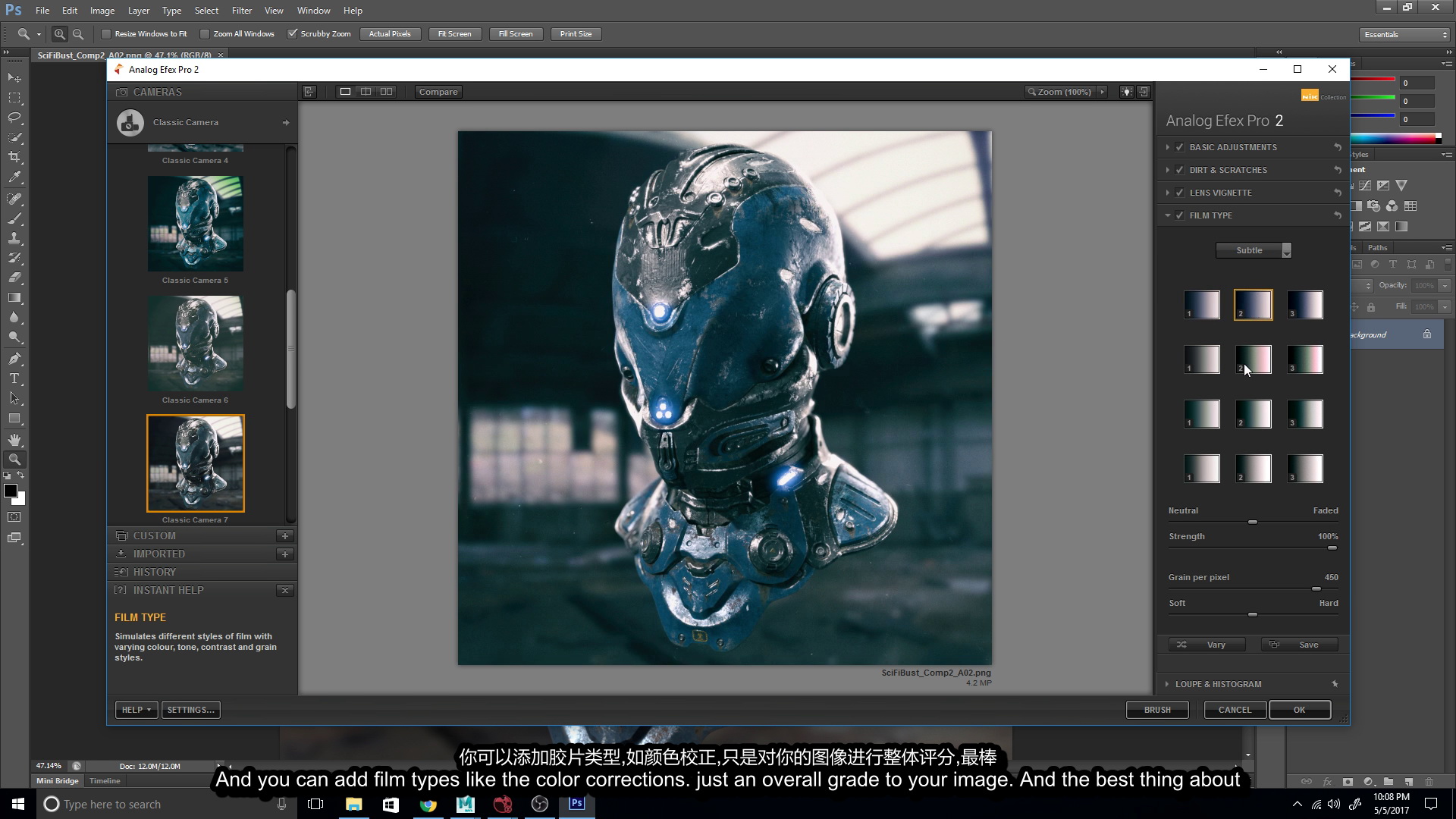The height and width of the screenshot is (819, 1456).
Task: Open the Essentials workspace dropdown
Action: (x=1404, y=35)
